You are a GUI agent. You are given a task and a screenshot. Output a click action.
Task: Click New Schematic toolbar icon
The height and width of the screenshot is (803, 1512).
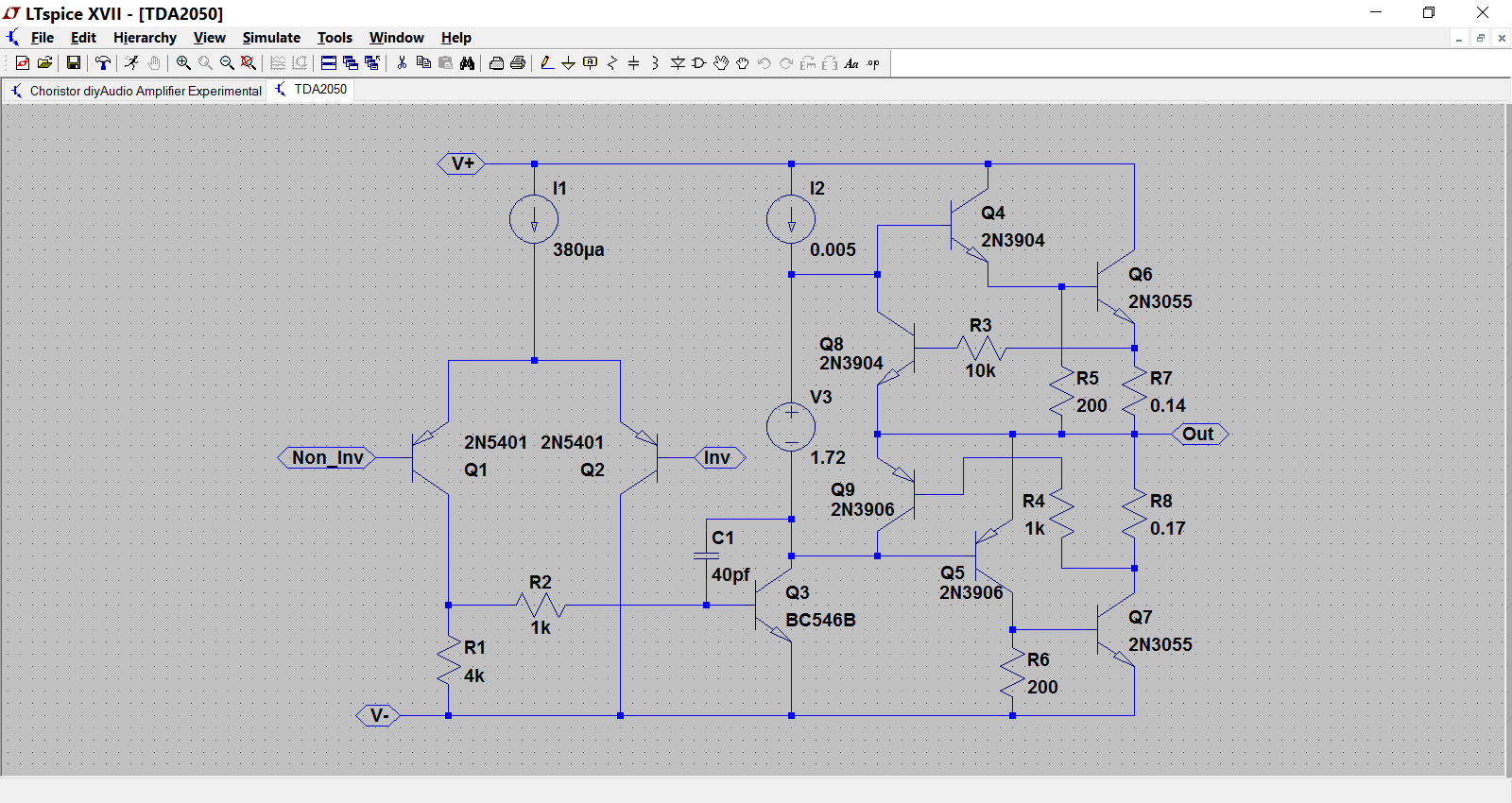tap(23, 63)
